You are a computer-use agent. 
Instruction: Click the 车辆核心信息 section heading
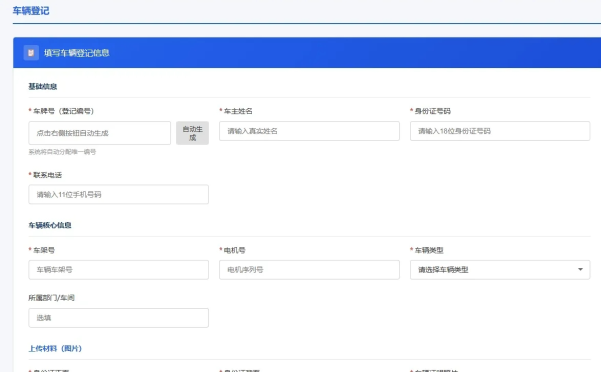50,225
